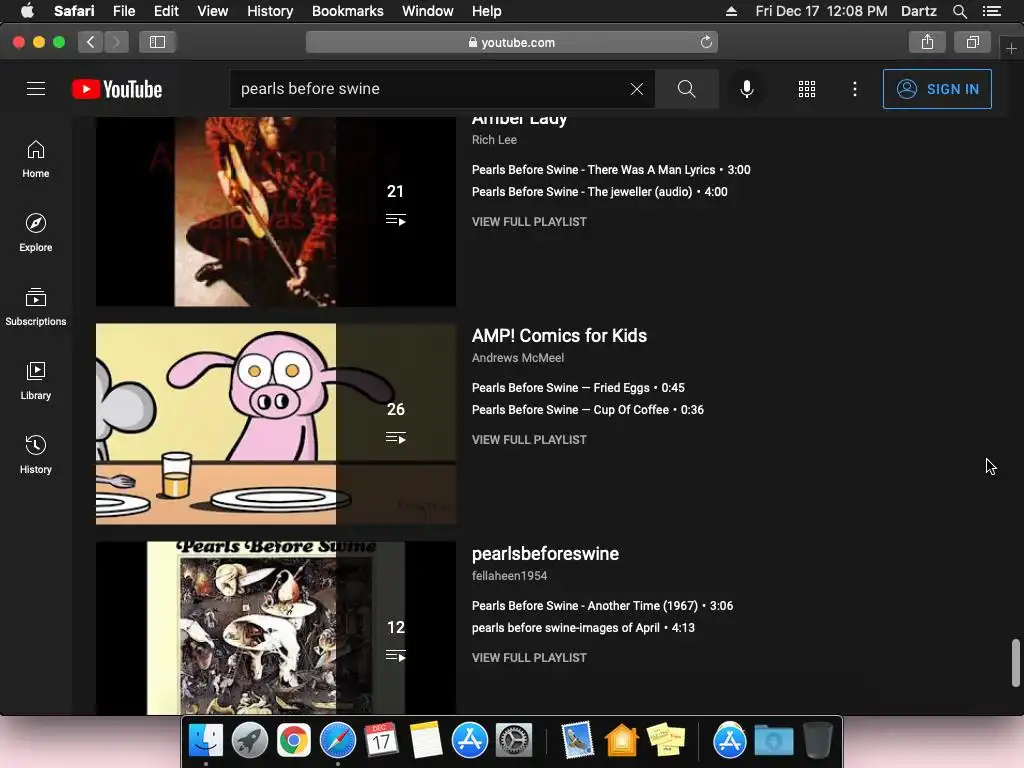Open the Pearls Before Swine album thumbnail
1024x768 pixels.
(276, 628)
